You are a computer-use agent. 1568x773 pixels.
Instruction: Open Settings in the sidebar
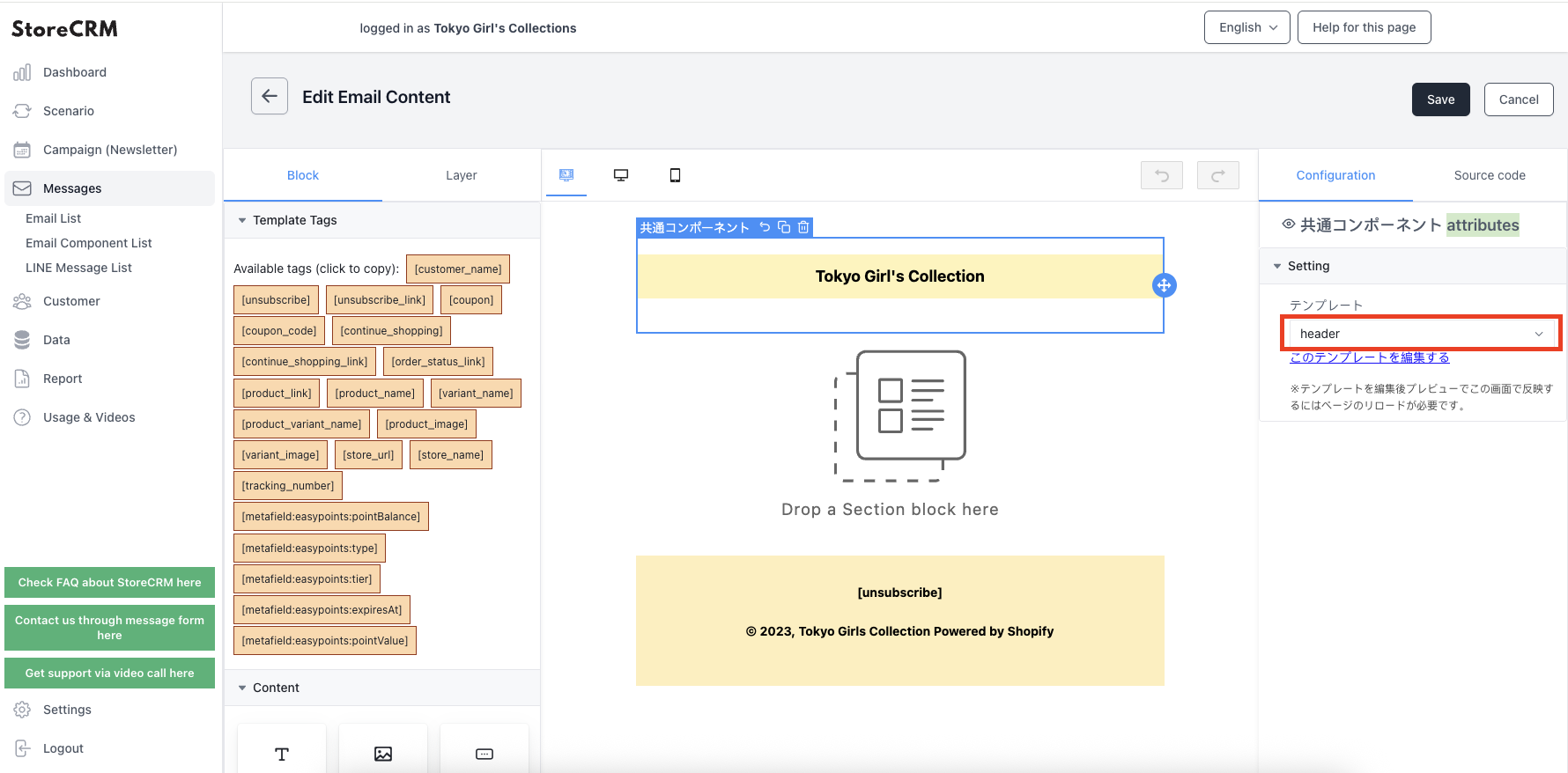pos(67,710)
